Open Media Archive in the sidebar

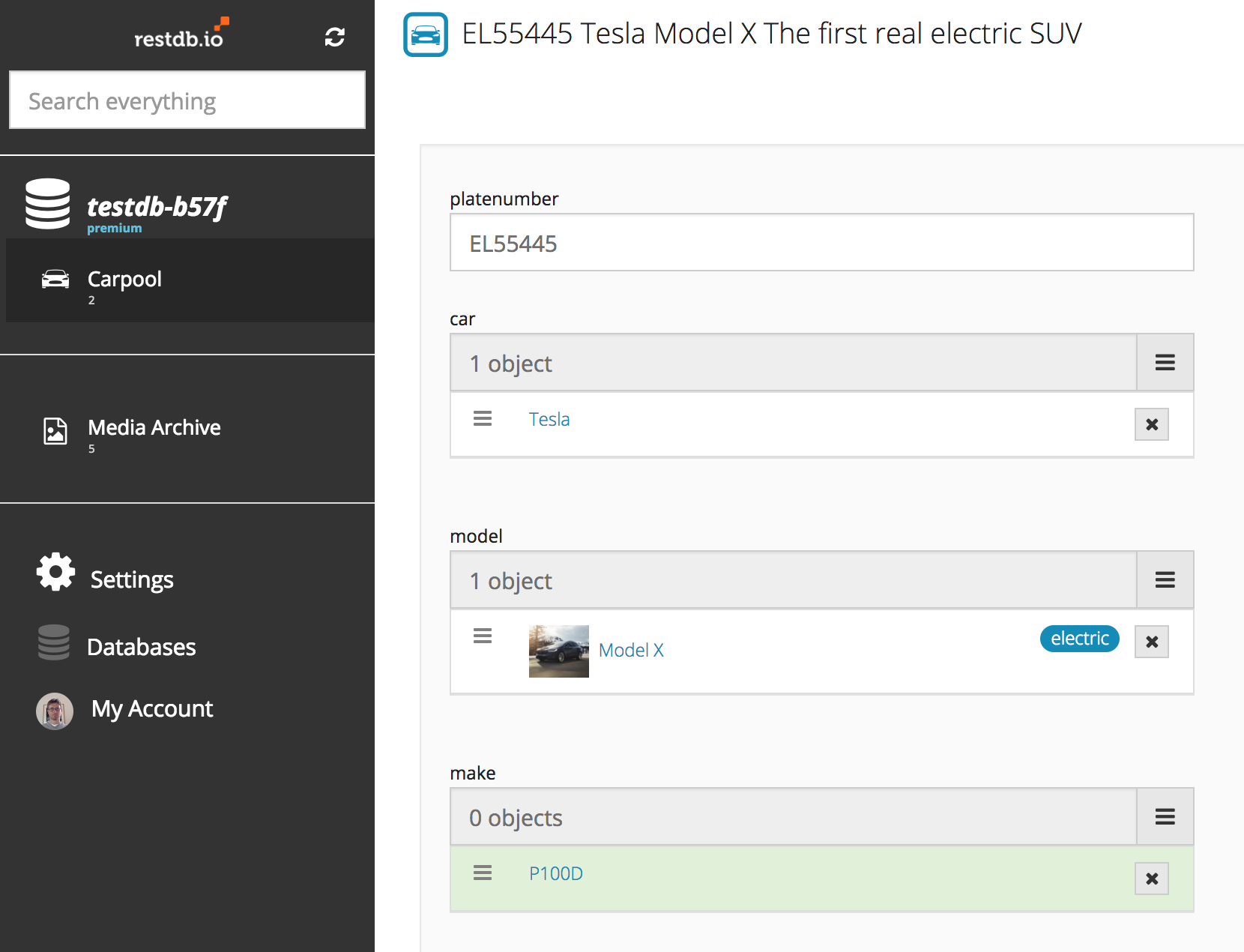(x=154, y=427)
